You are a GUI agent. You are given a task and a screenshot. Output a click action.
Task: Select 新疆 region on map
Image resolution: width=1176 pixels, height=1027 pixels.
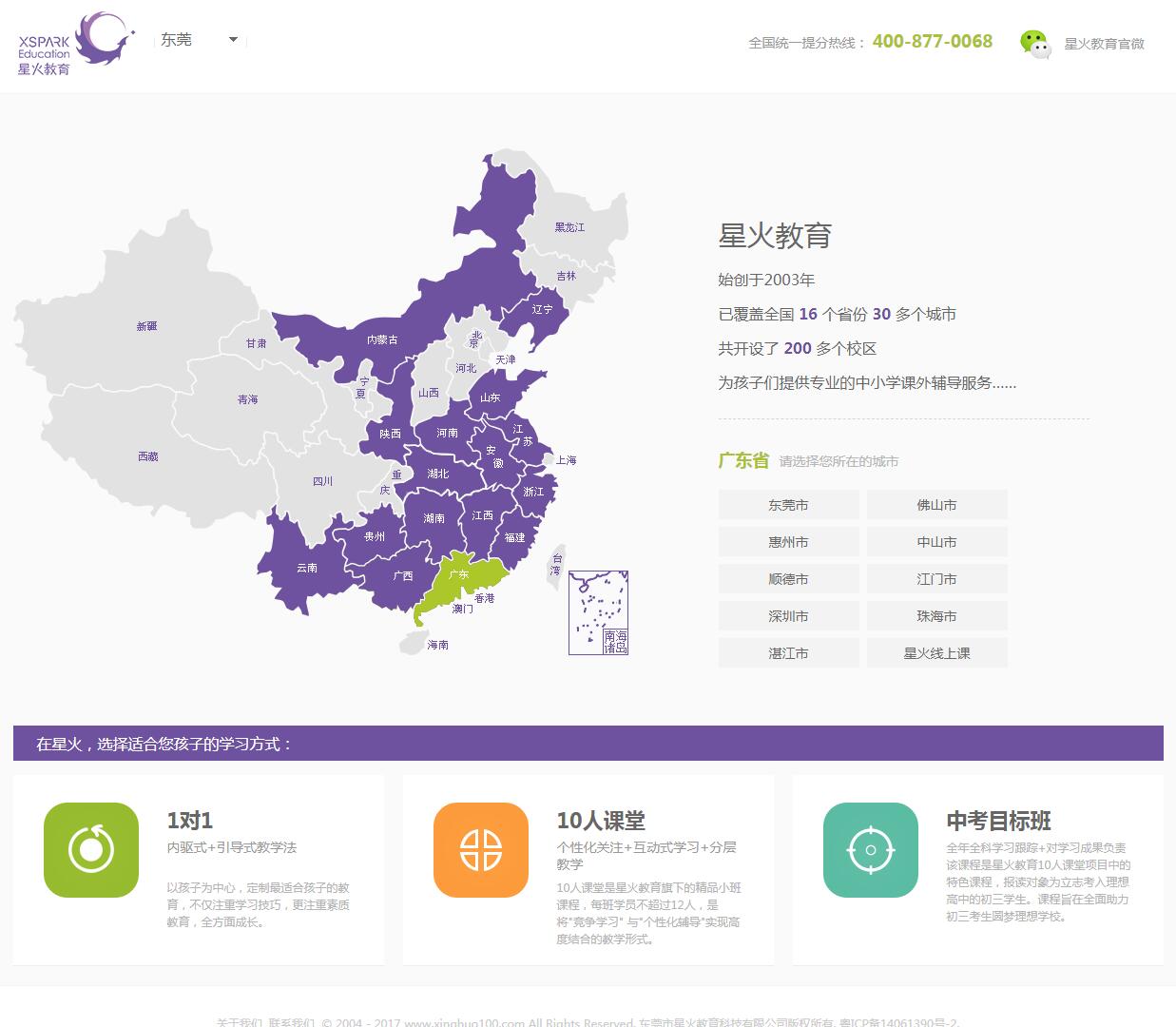pos(146,326)
